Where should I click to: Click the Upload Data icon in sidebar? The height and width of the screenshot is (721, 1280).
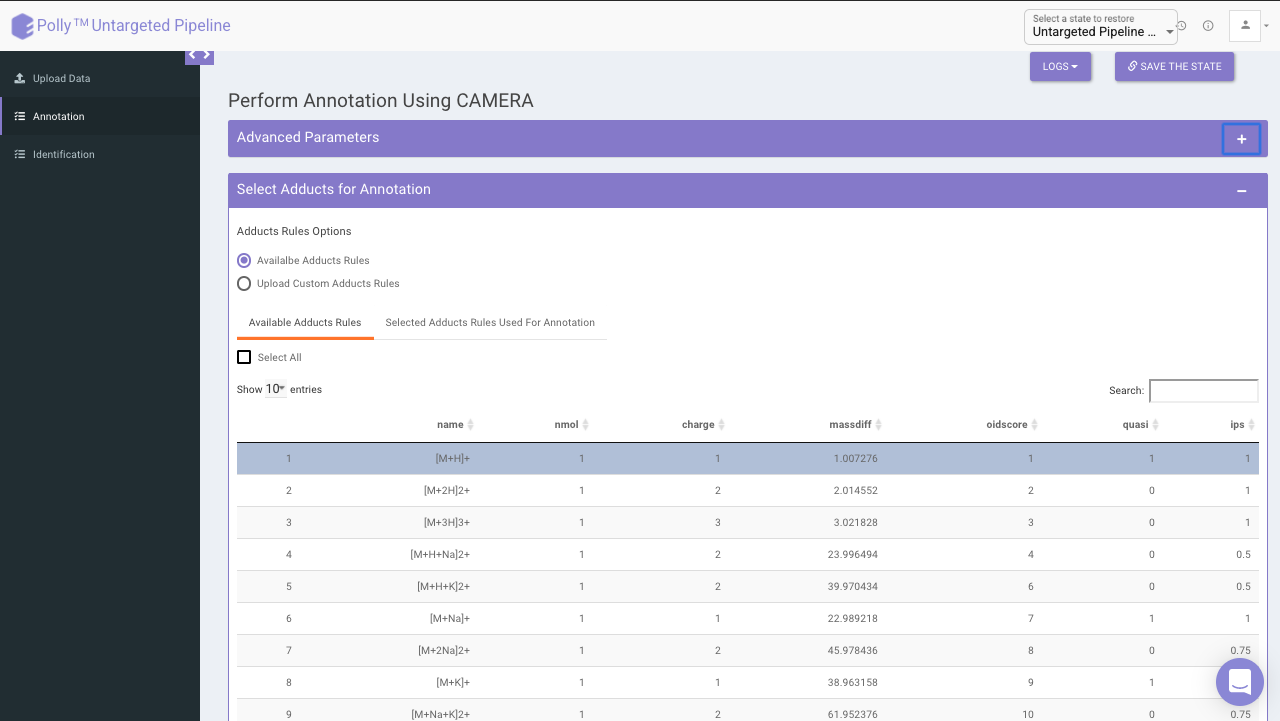click(20, 78)
